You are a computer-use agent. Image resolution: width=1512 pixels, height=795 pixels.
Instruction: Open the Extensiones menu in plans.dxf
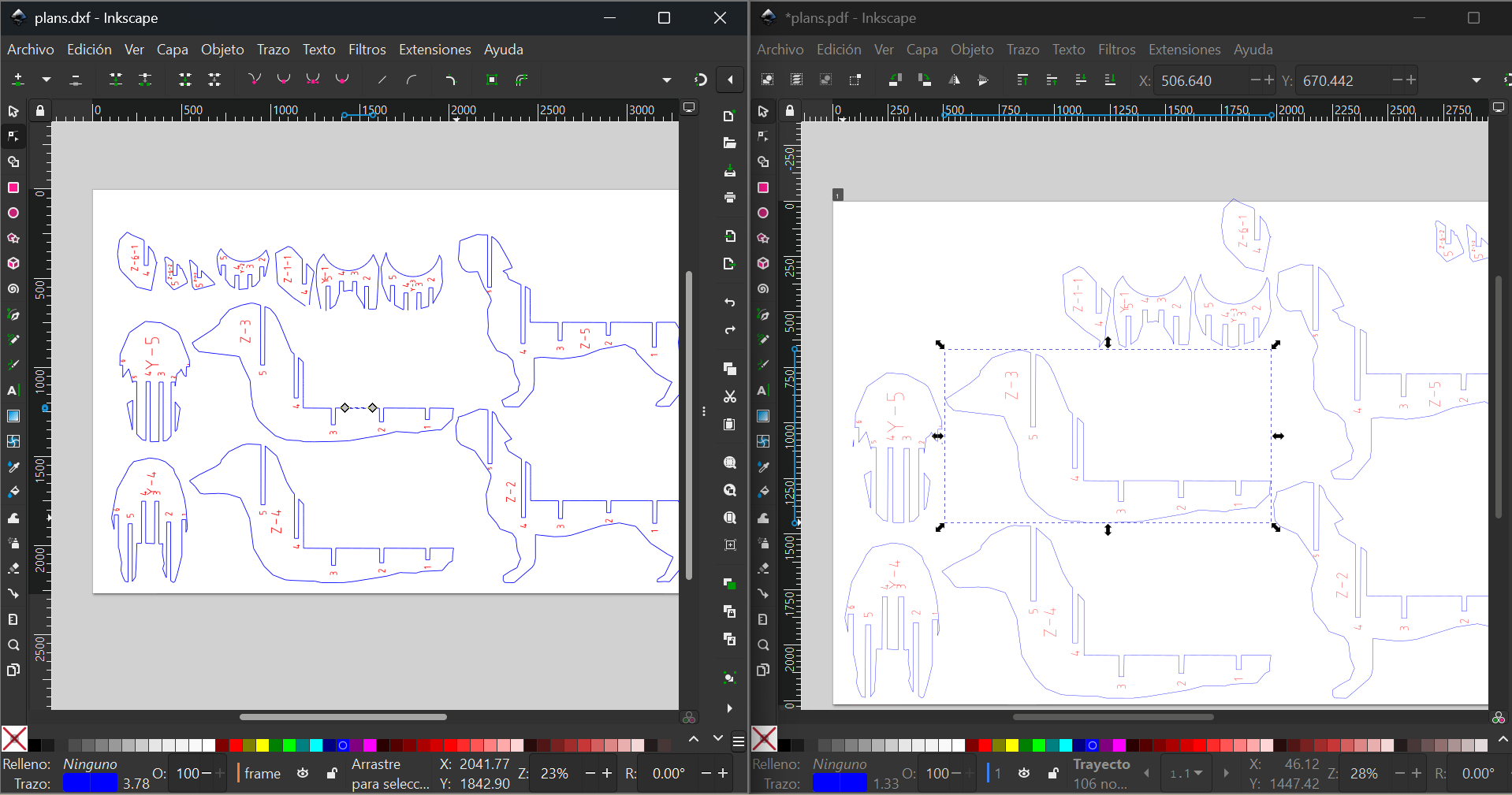(x=434, y=50)
